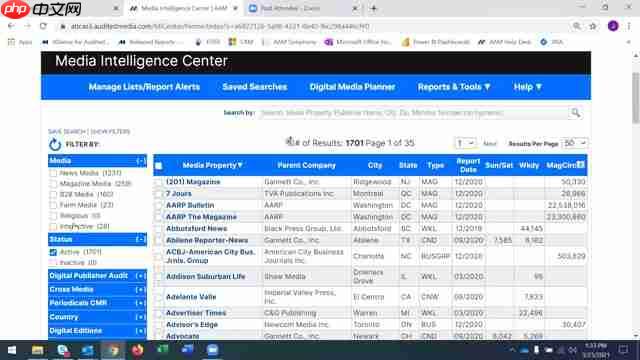Check the Farm Media filter
This screenshot has height=360, width=640.
click(53, 205)
